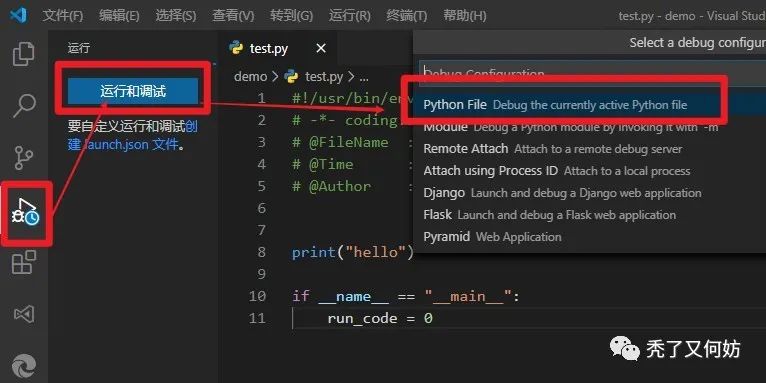This screenshot has width=766, height=383.
Task: Click the run_code = 0 line
Action: click(380, 319)
